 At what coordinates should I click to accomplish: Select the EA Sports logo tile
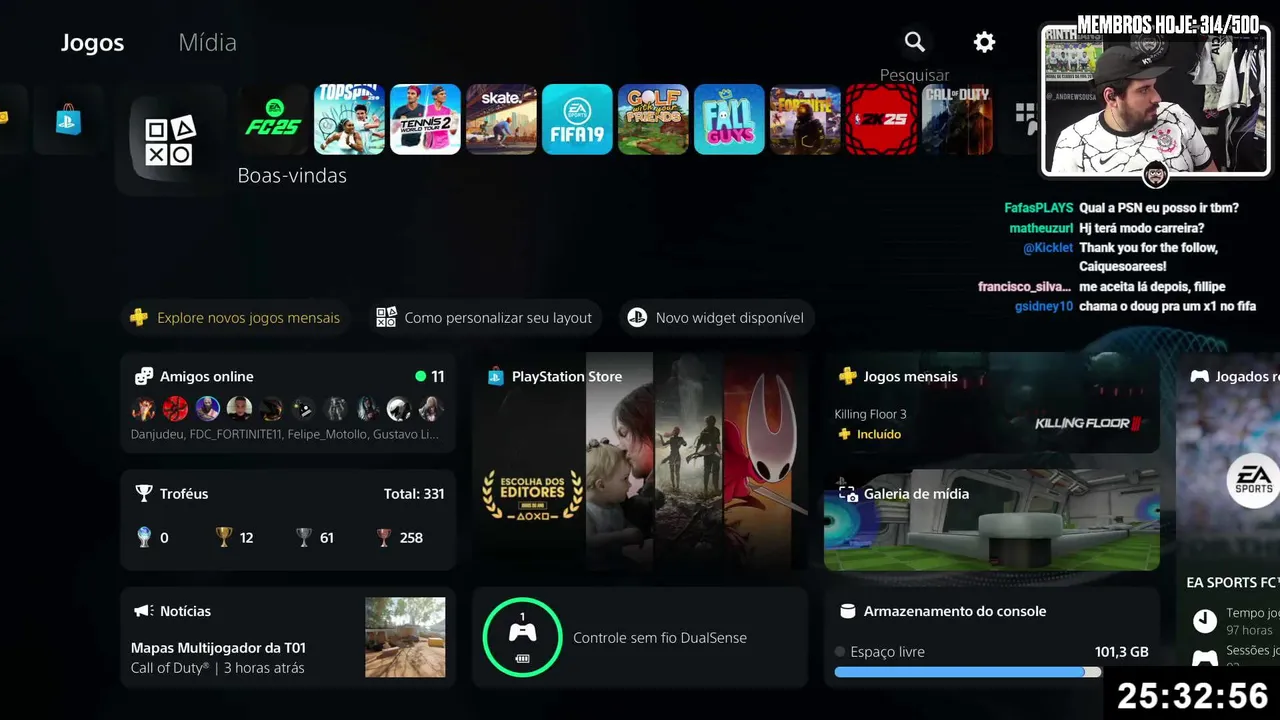(x=1253, y=480)
